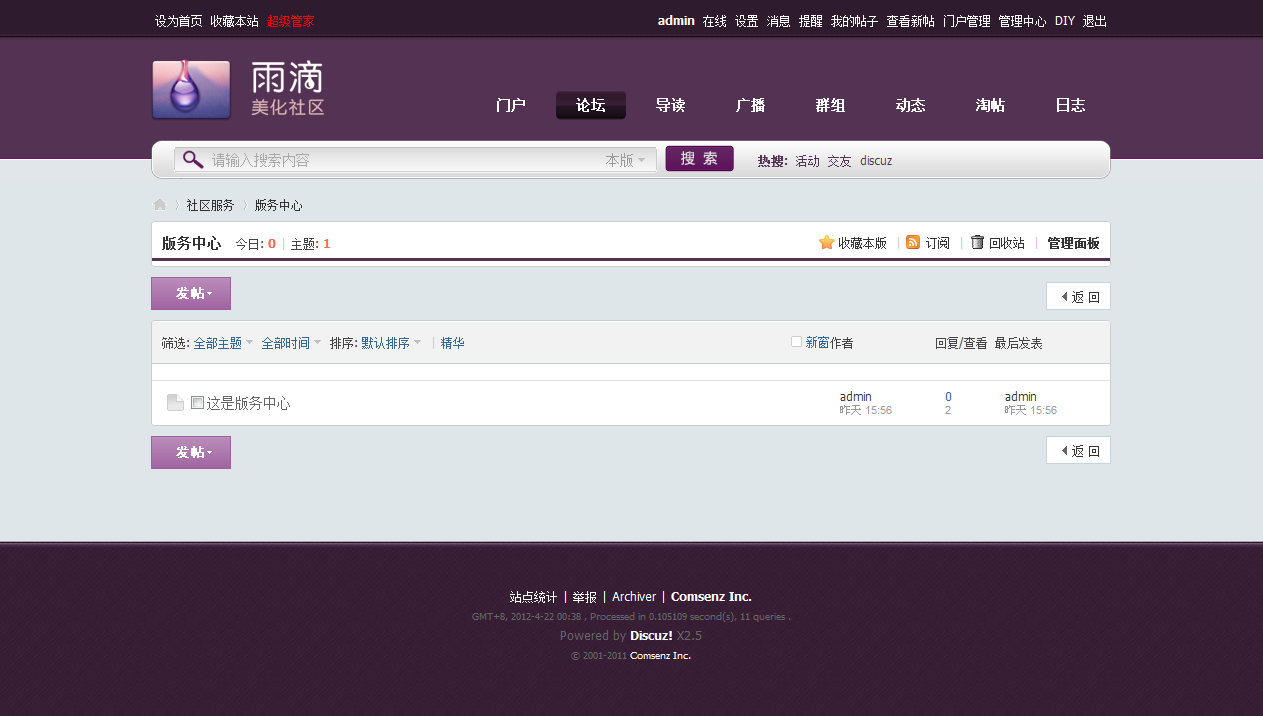Open the top 发帖 post dropdown button
The height and width of the screenshot is (716, 1263).
(191, 293)
